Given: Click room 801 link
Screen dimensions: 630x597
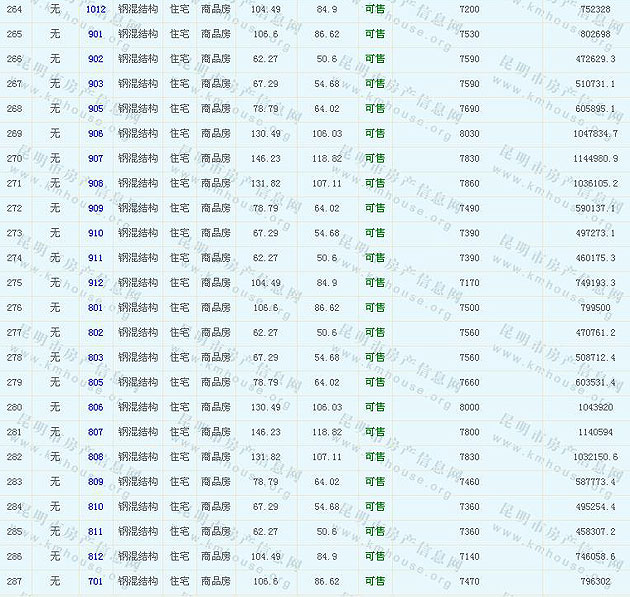Looking at the screenshot, I should [x=96, y=308].
